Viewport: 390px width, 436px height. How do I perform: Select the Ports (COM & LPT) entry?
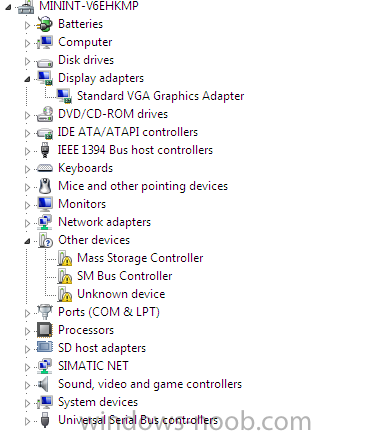pos(109,312)
